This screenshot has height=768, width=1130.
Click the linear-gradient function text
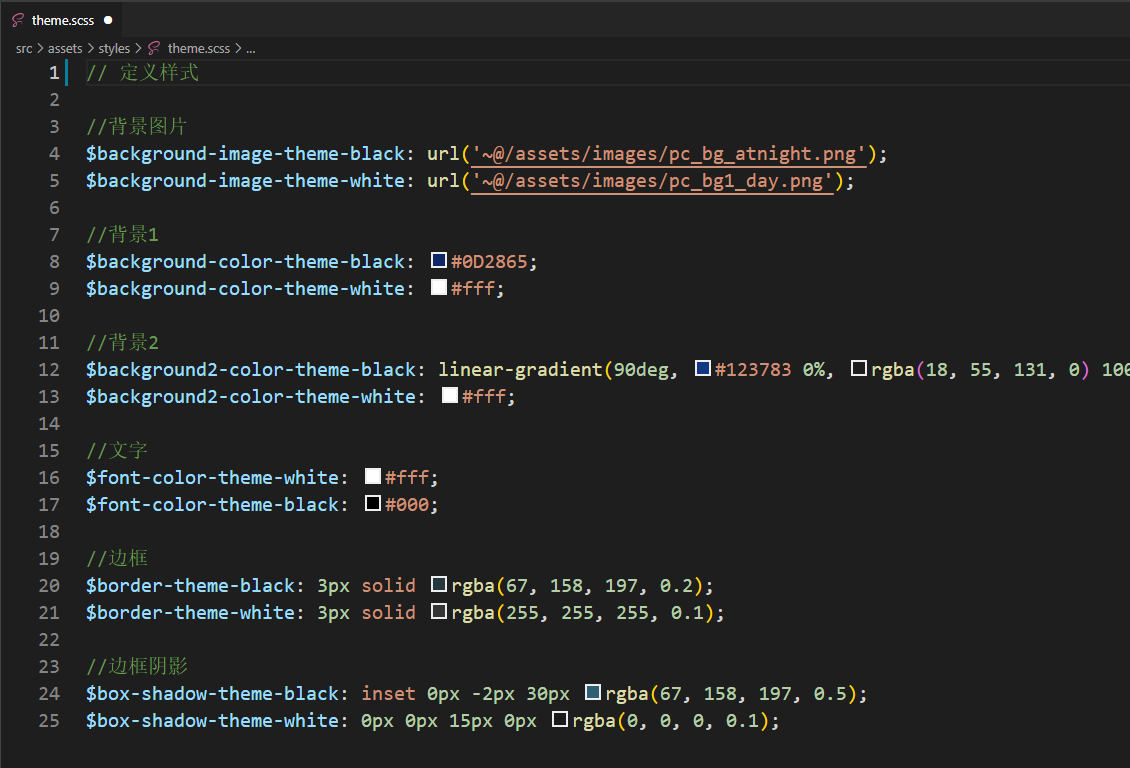pyautogui.click(x=520, y=370)
